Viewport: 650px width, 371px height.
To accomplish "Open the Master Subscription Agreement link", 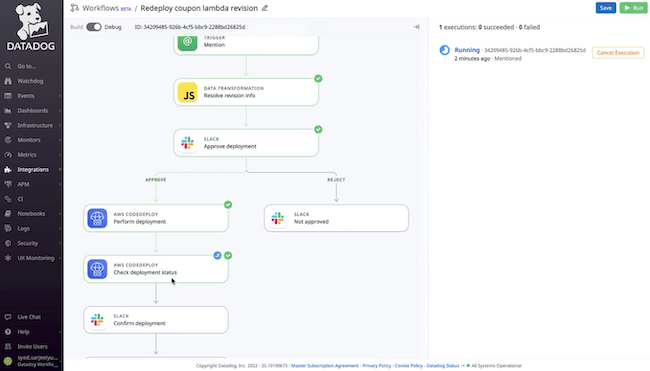I will [325, 366].
